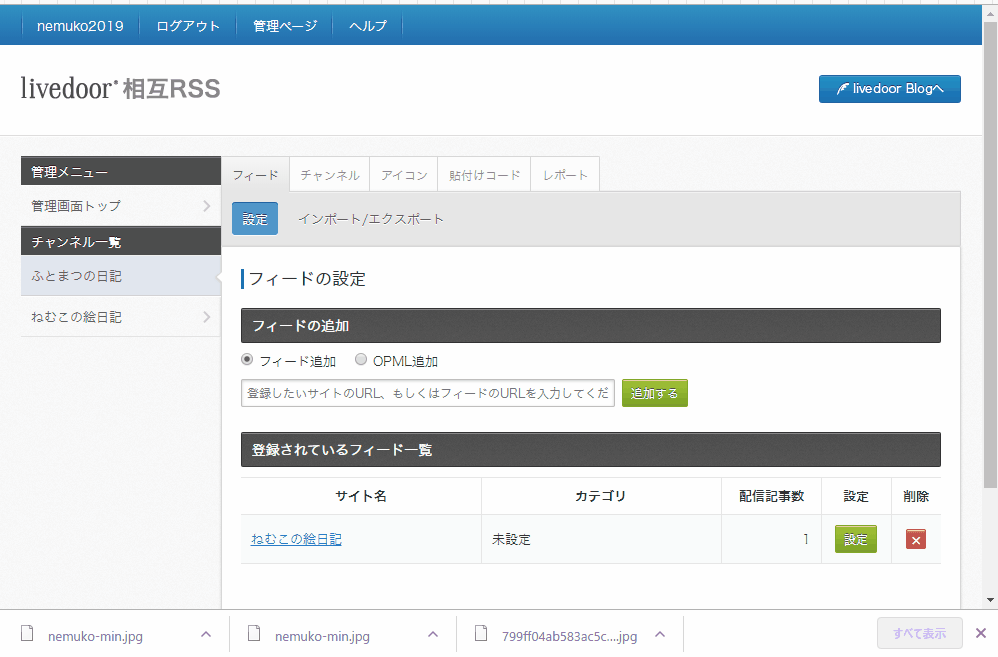Viewport: 998px width, 657px height.
Task: Click the green 追加する button
Action: pyautogui.click(x=654, y=393)
